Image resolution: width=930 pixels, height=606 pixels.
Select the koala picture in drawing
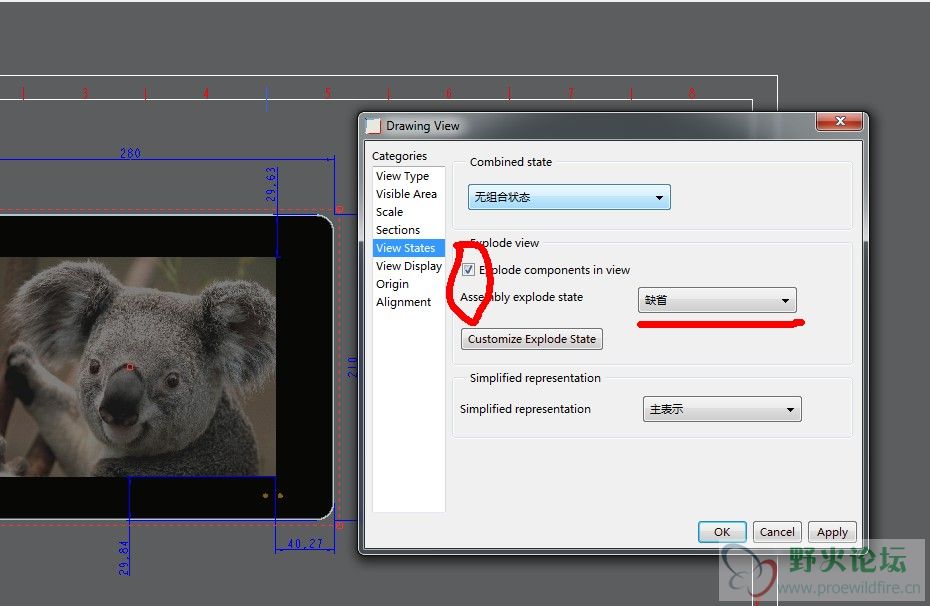tap(138, 366)
